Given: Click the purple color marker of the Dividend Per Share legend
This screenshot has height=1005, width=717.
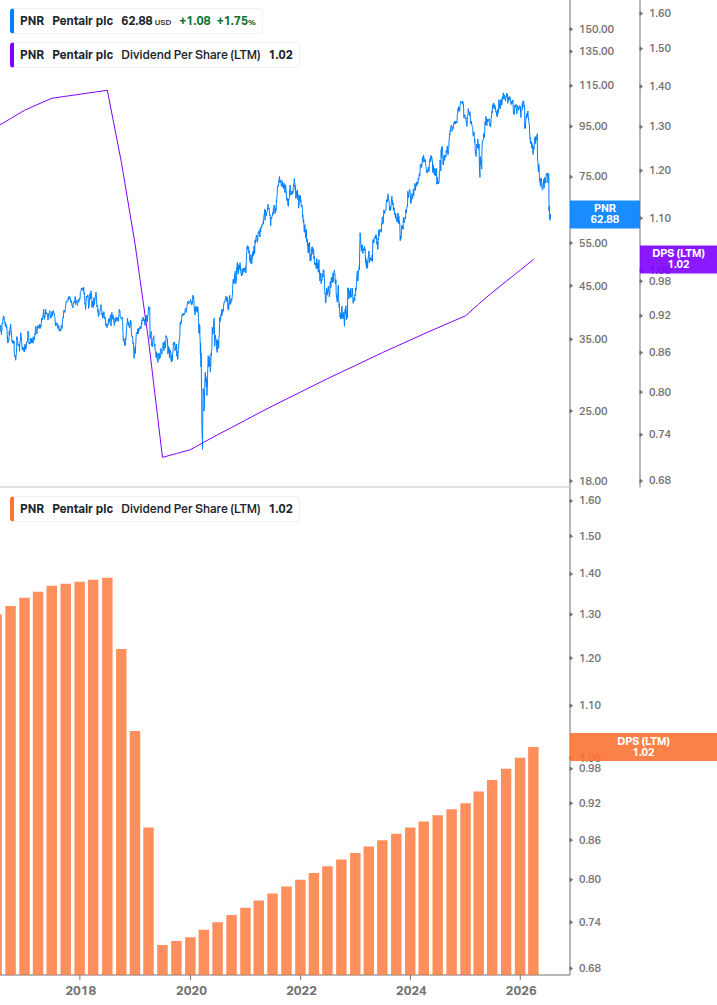Looking at the screenshot, I should point(12,55).
